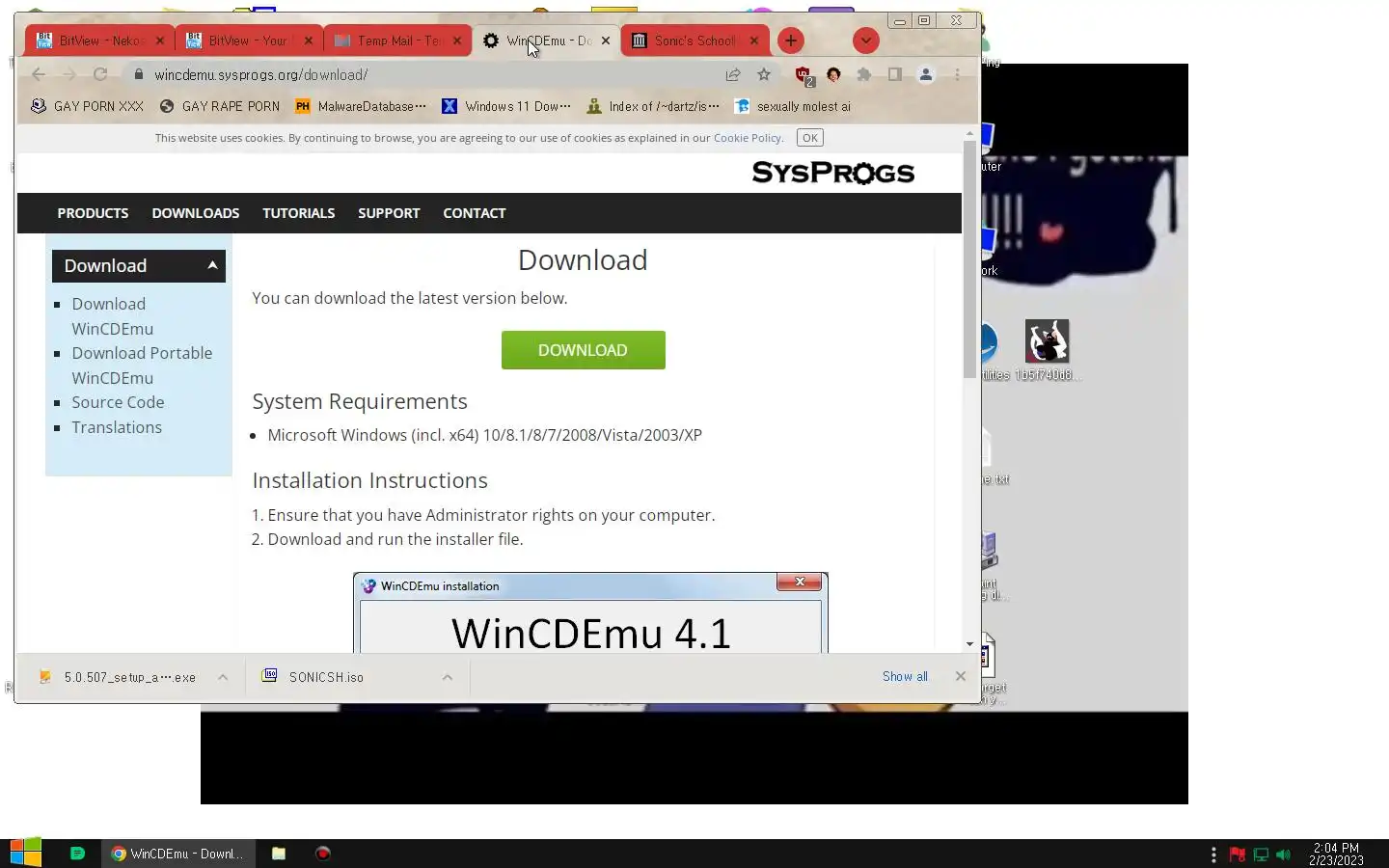This screenshot has width=1389, height=868.
Task: Open the Source Code sidebar link
Action: (x=118, y=402)
